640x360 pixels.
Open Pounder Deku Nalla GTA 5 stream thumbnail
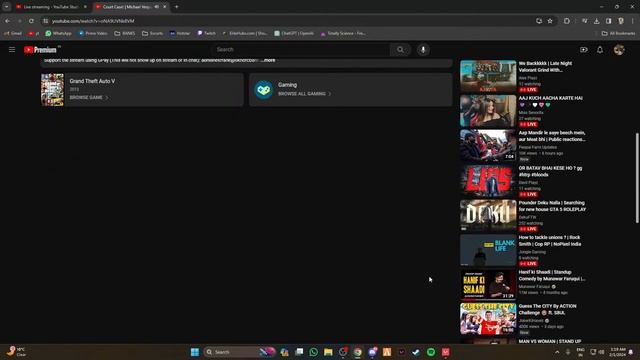[488, 216]
